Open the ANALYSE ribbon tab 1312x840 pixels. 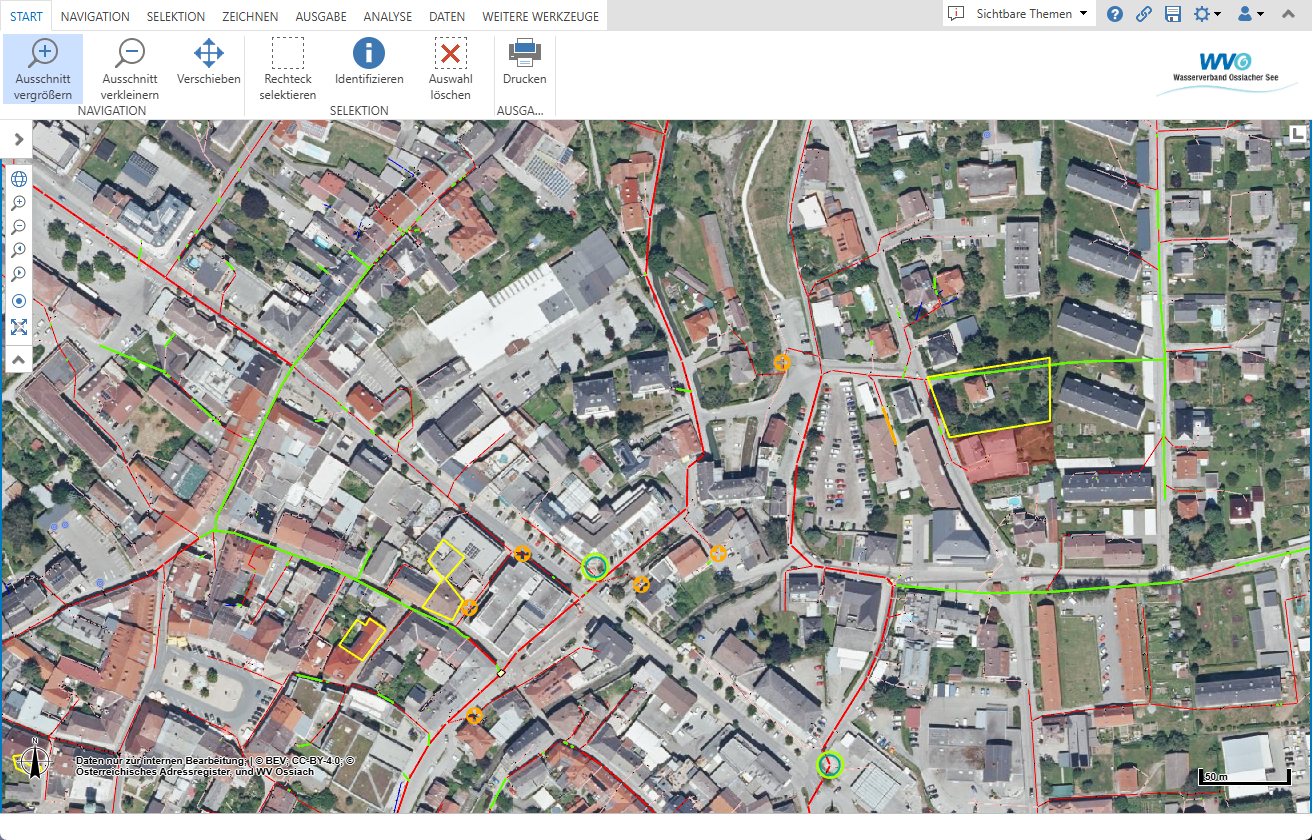coord(387,17)
